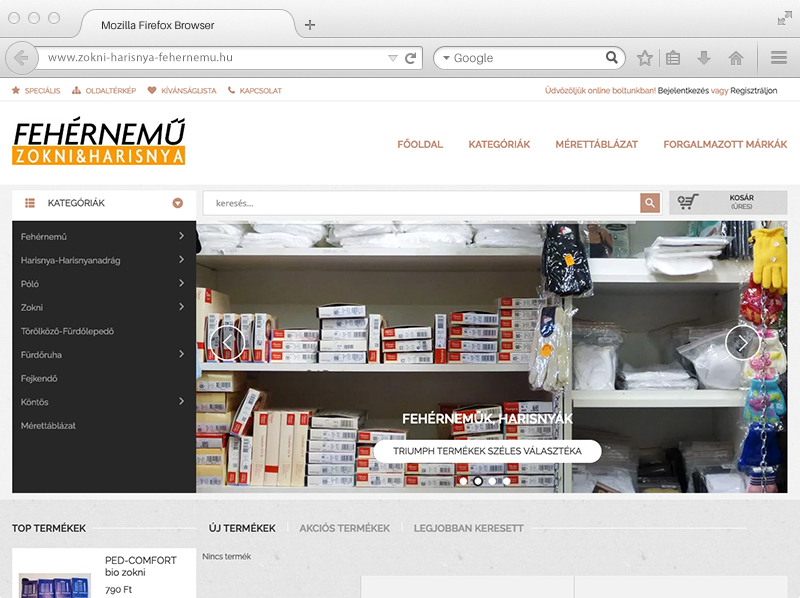Image resolution: width=800 pixels, height=598 pixels.
Task: Expand the Fürdőruha category
Action: click(181, 354)
